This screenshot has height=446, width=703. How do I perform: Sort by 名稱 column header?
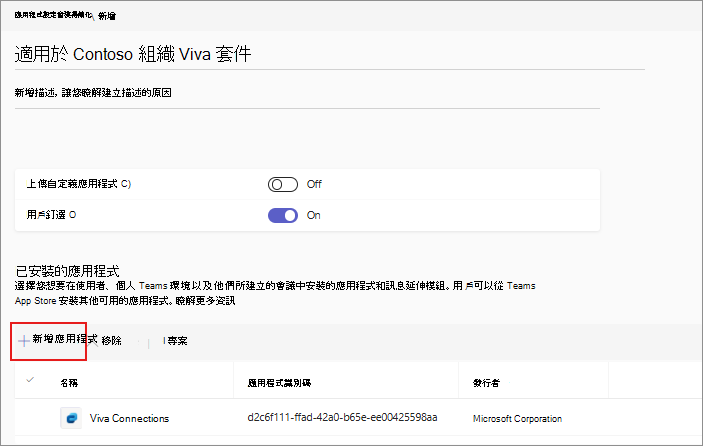click(x=69, y=383)
